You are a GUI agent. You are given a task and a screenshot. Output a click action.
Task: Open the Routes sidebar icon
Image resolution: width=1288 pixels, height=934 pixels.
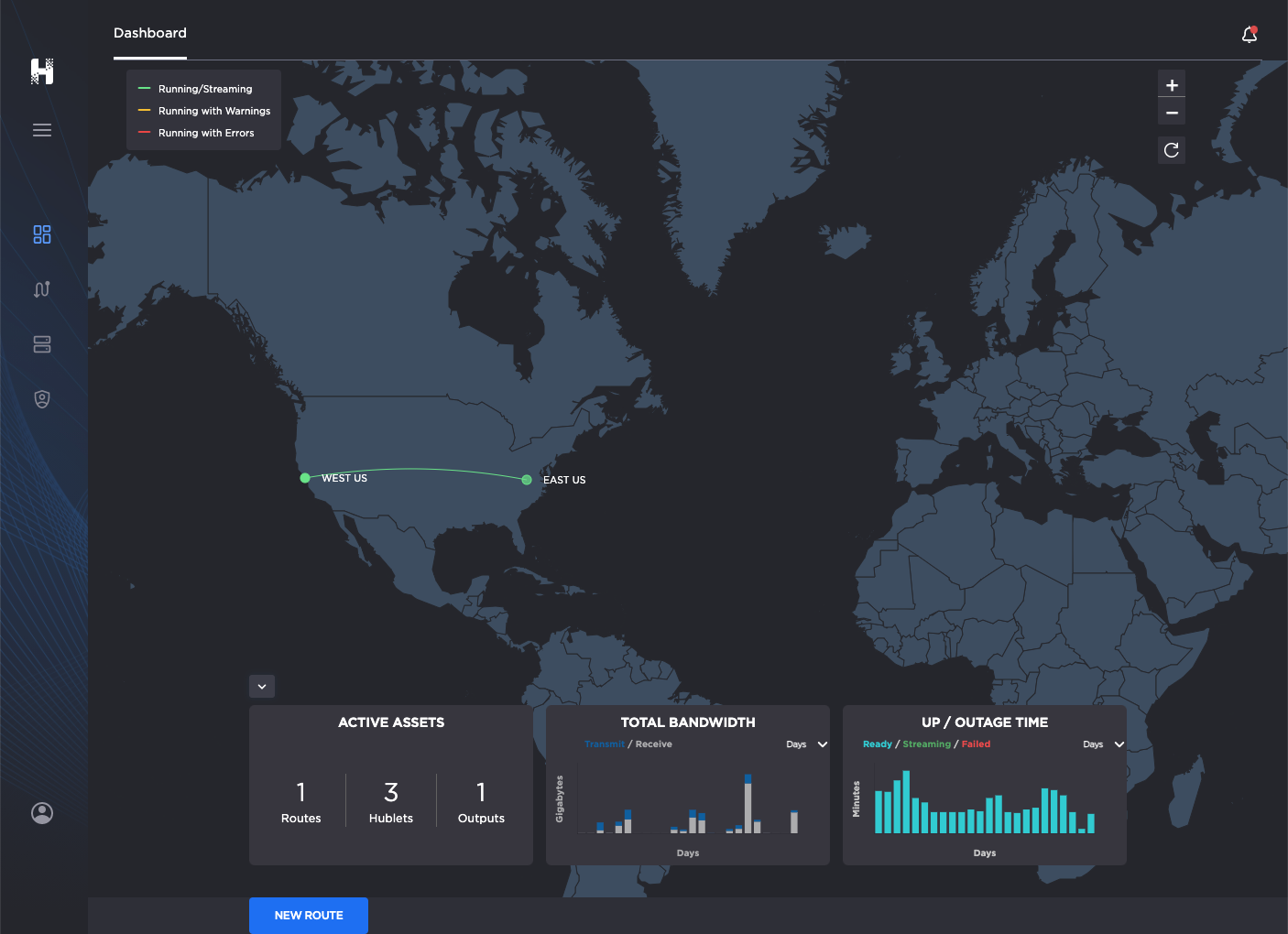[x=42, y=289]
